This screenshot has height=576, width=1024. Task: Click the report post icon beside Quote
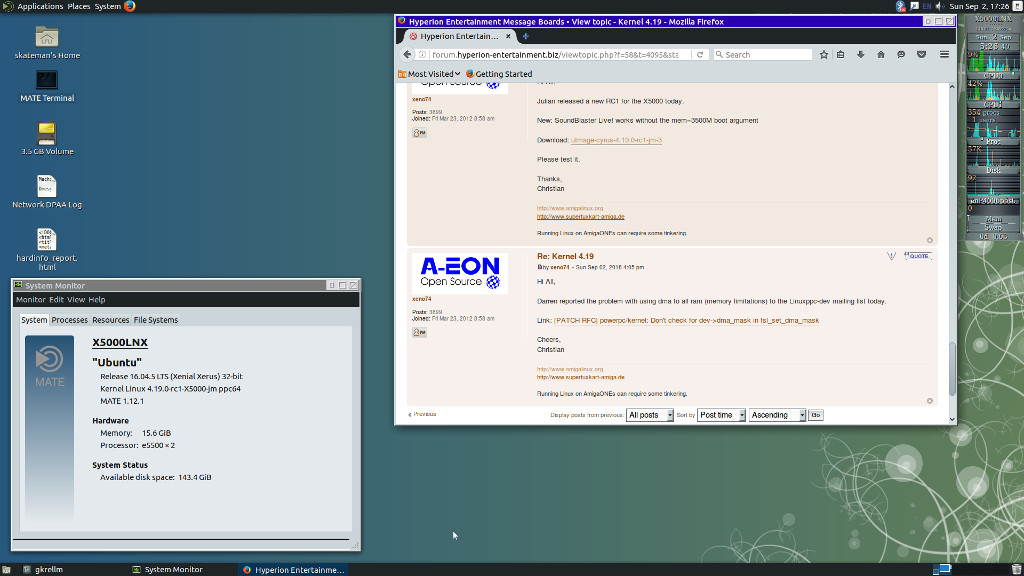coord(891,256)
